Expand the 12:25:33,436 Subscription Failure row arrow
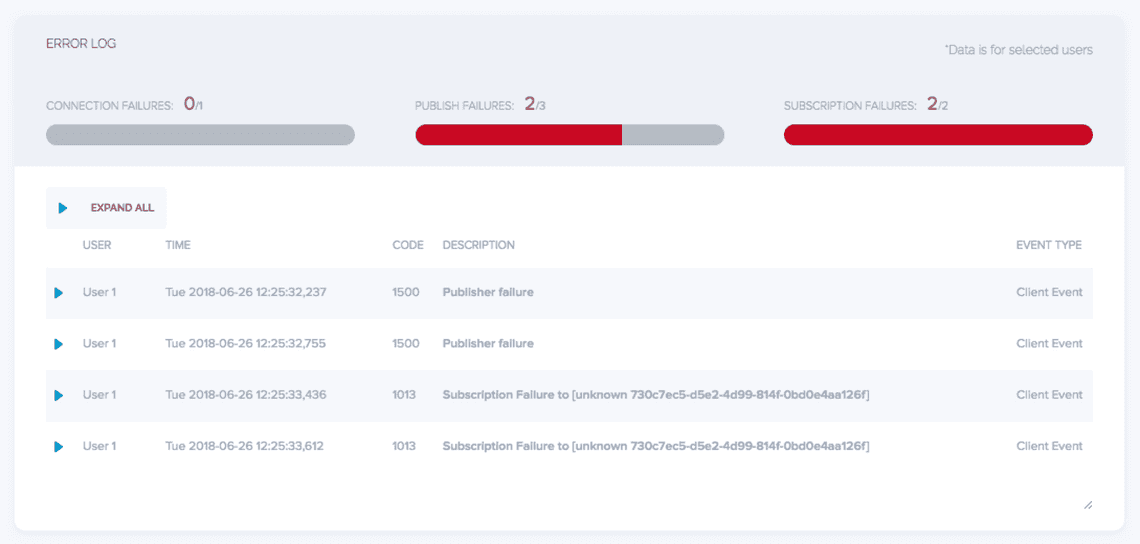The width and height of the screenshot is (1140, 544). pos(58,396)
